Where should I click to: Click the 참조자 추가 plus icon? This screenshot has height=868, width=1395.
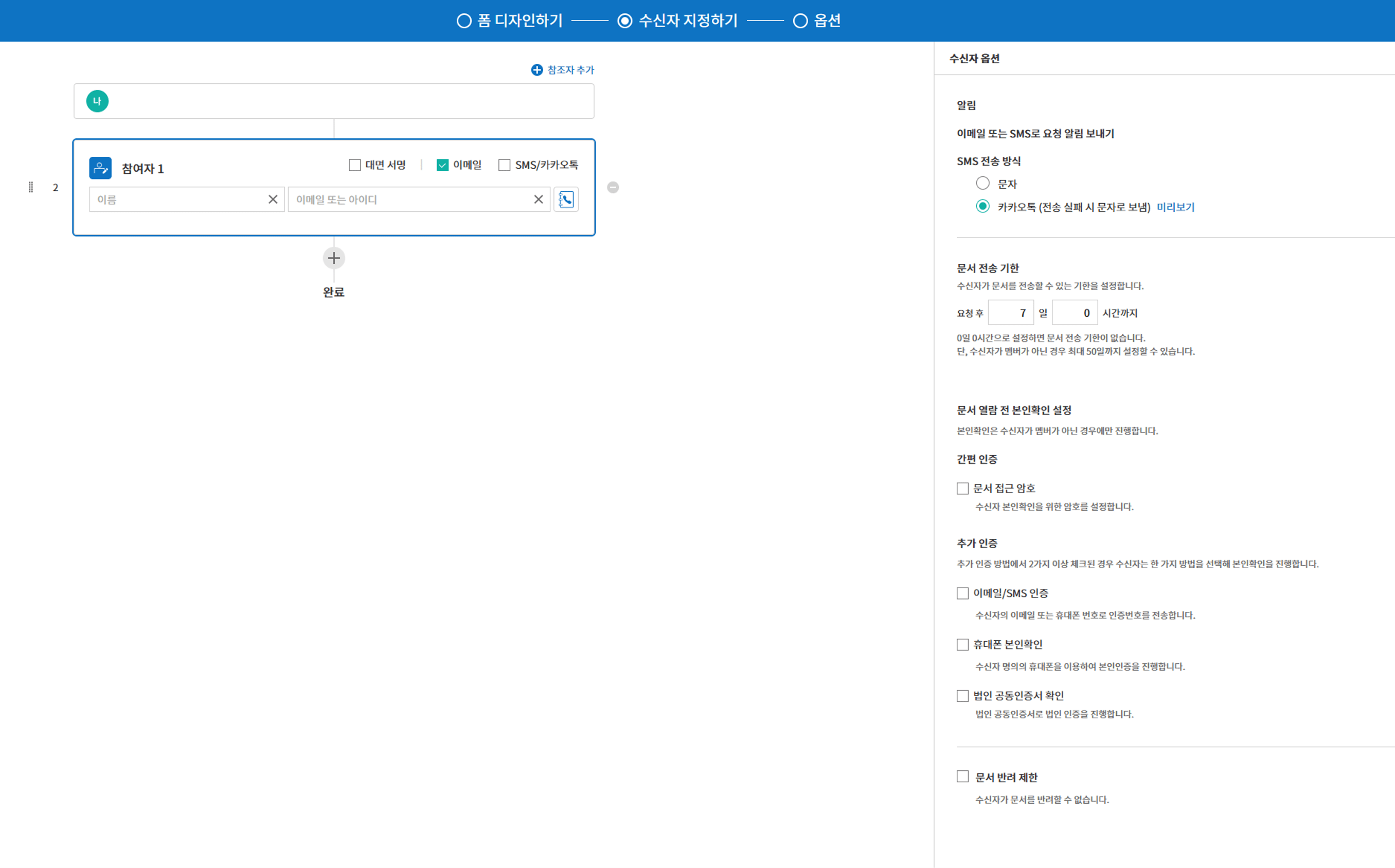coord(536,70)
